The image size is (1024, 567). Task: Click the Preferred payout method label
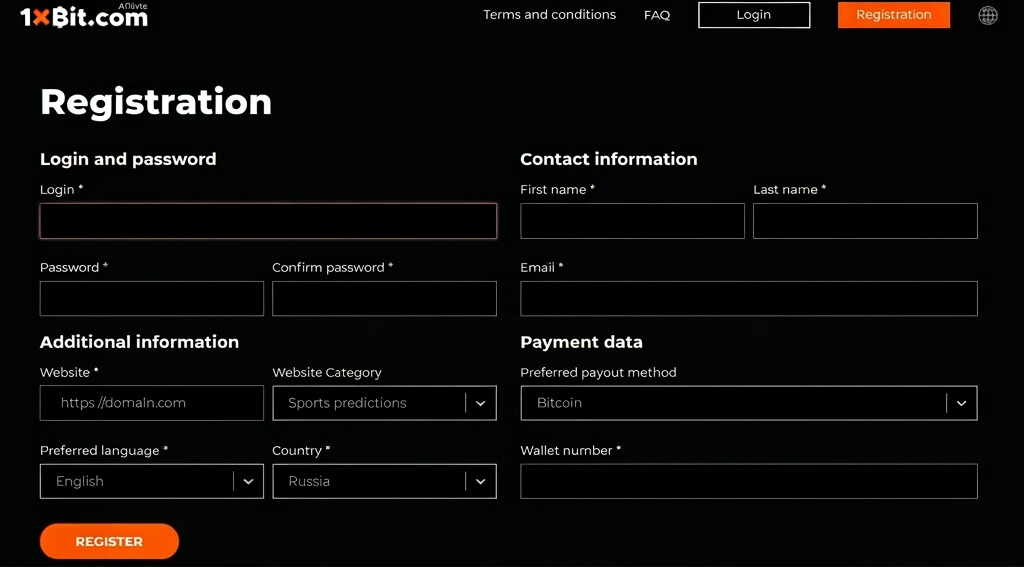coord(598,372)
